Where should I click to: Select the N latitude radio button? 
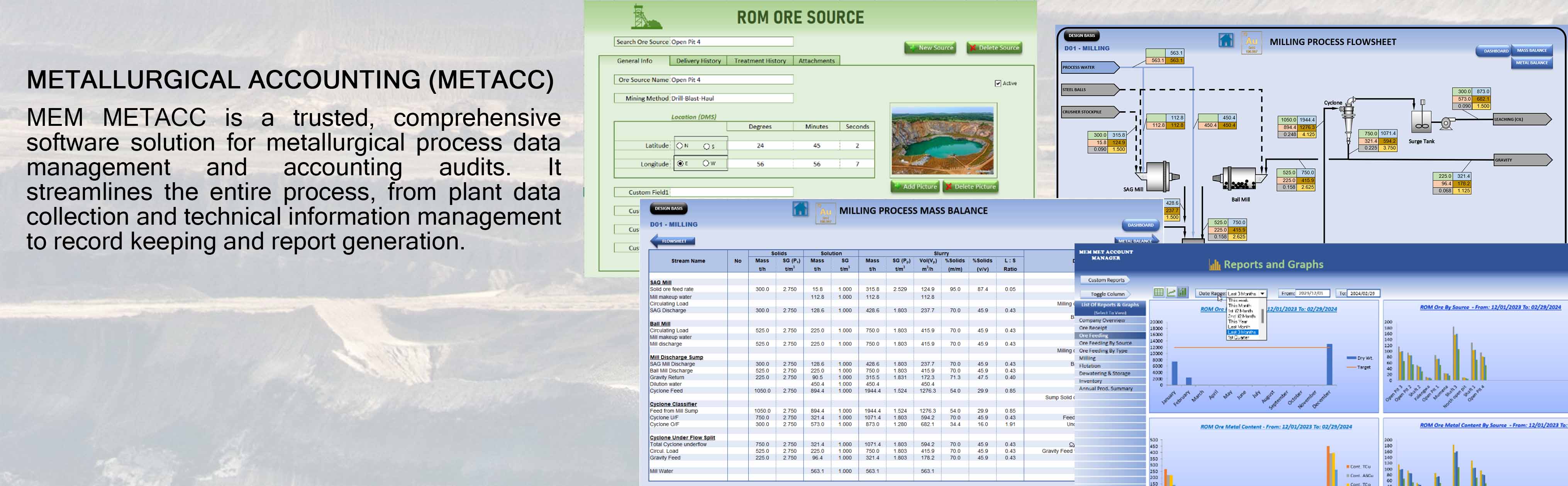click(680, 146)
